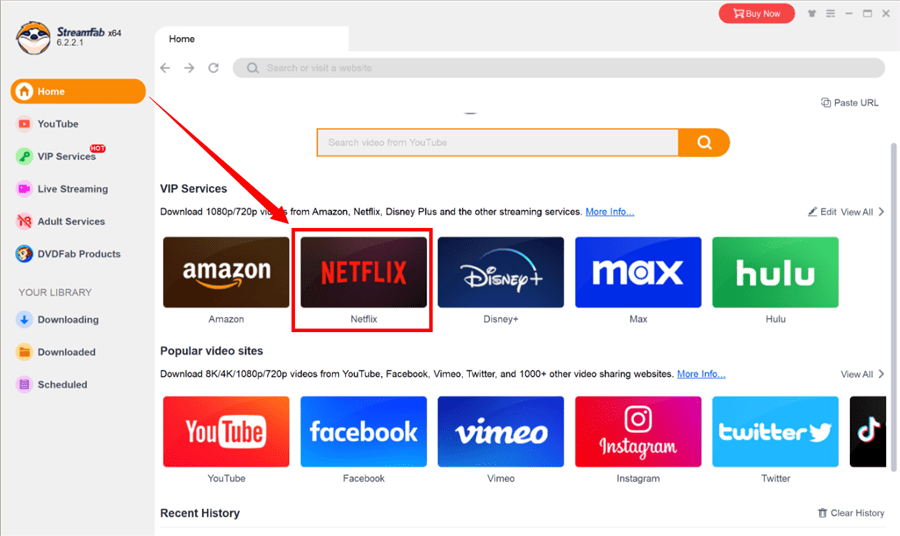Click the Vimeo label under its tile
Screen dimensions: 900x536
[x=501, y=479]
